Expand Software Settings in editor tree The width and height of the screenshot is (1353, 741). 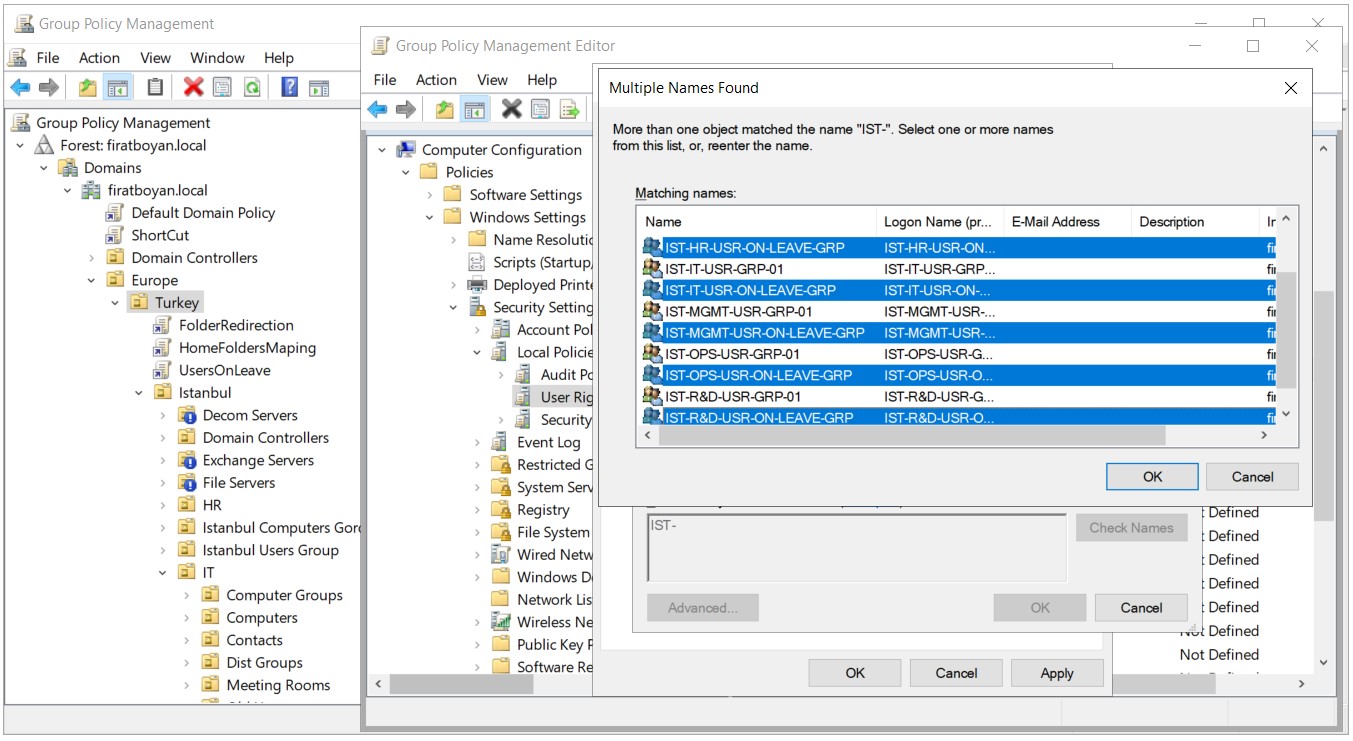pos(430,195)
